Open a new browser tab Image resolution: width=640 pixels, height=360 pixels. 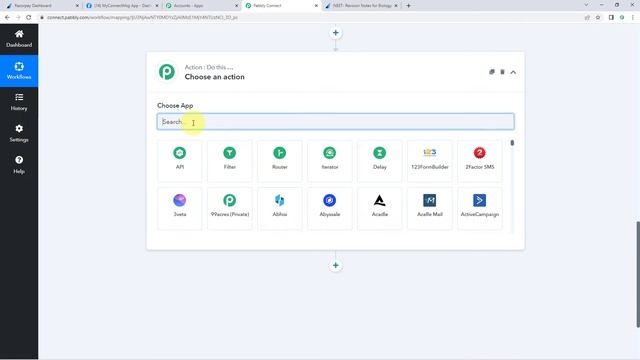408,6
